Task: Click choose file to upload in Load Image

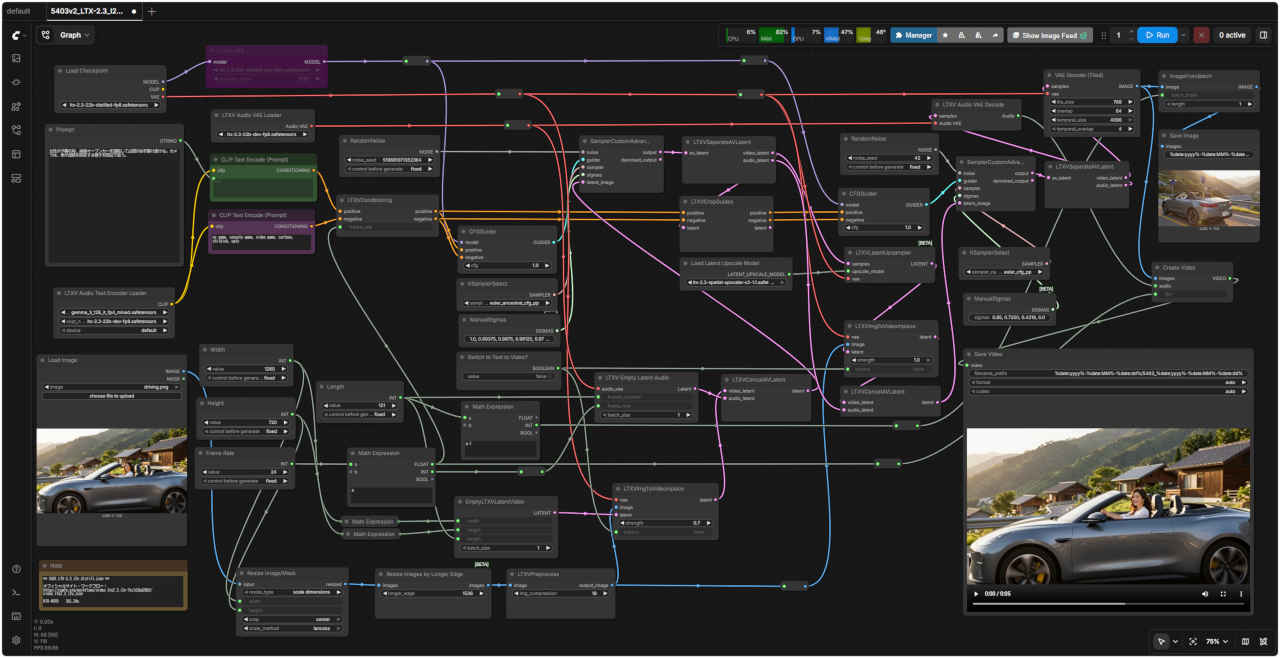Action: click(112, 396)
